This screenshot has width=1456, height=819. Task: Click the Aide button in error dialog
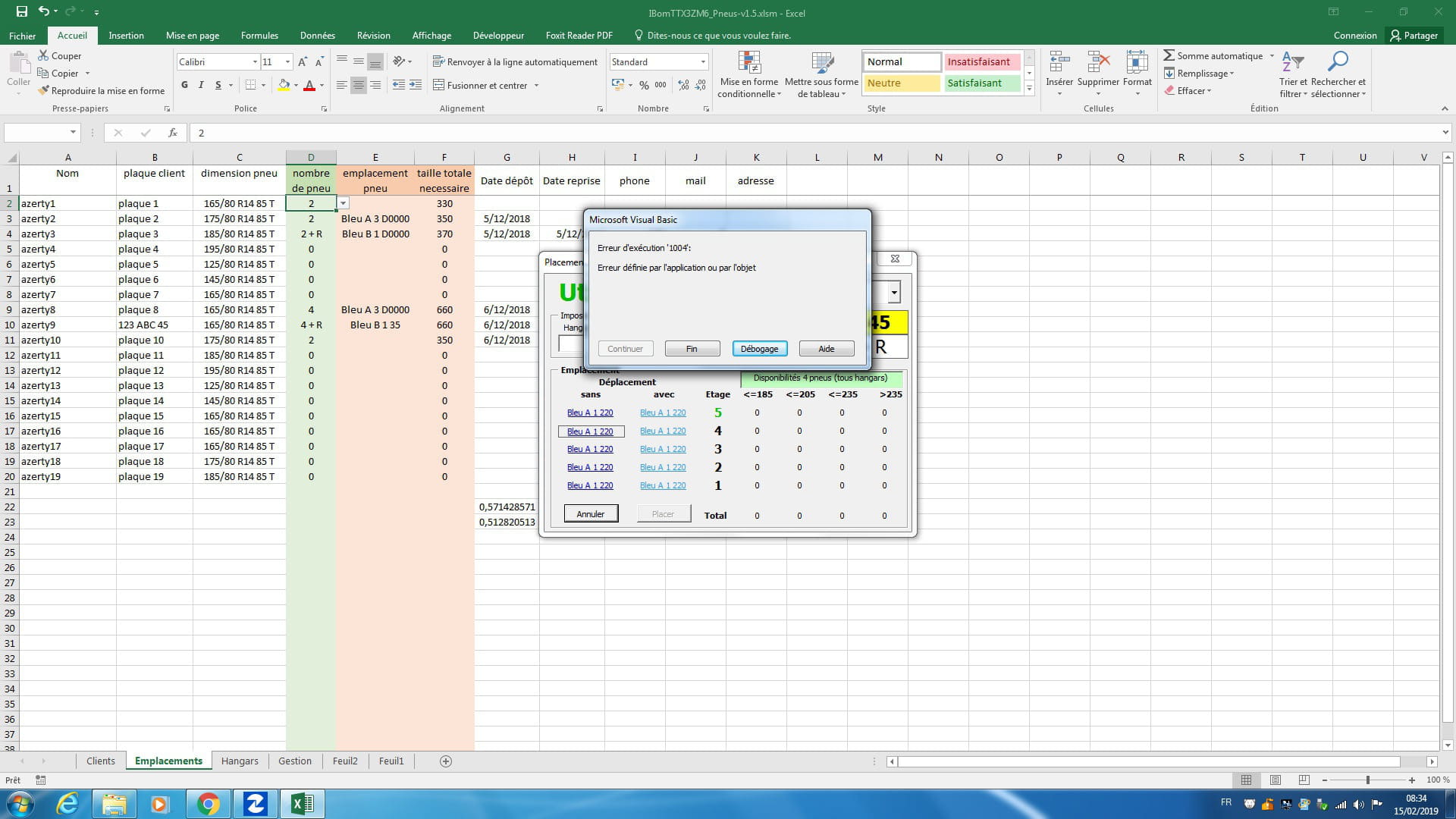[826, 349]
